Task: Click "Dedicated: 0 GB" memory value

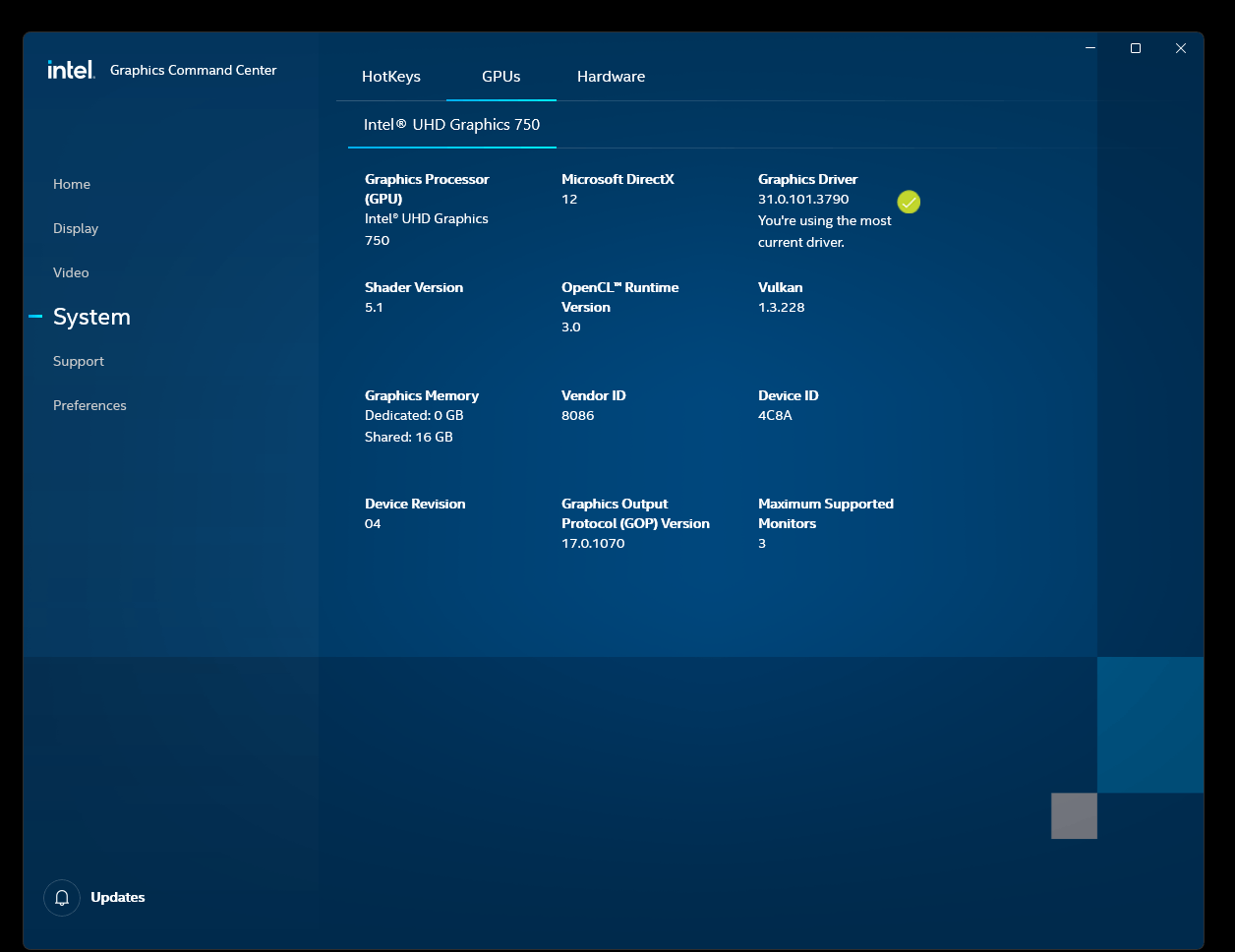Action: coord(414,415)
